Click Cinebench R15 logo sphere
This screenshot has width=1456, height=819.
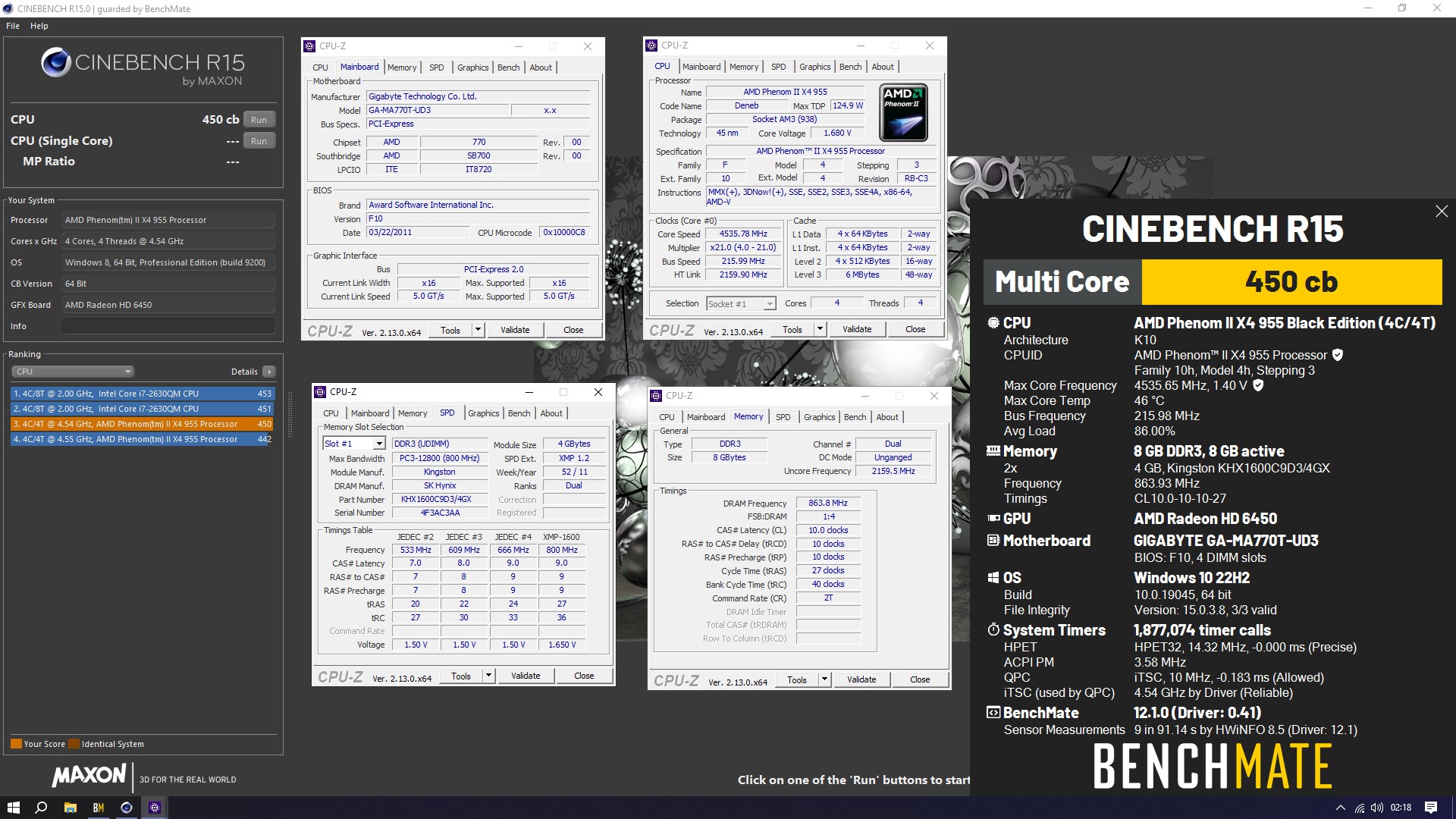[x=56, y=63]
